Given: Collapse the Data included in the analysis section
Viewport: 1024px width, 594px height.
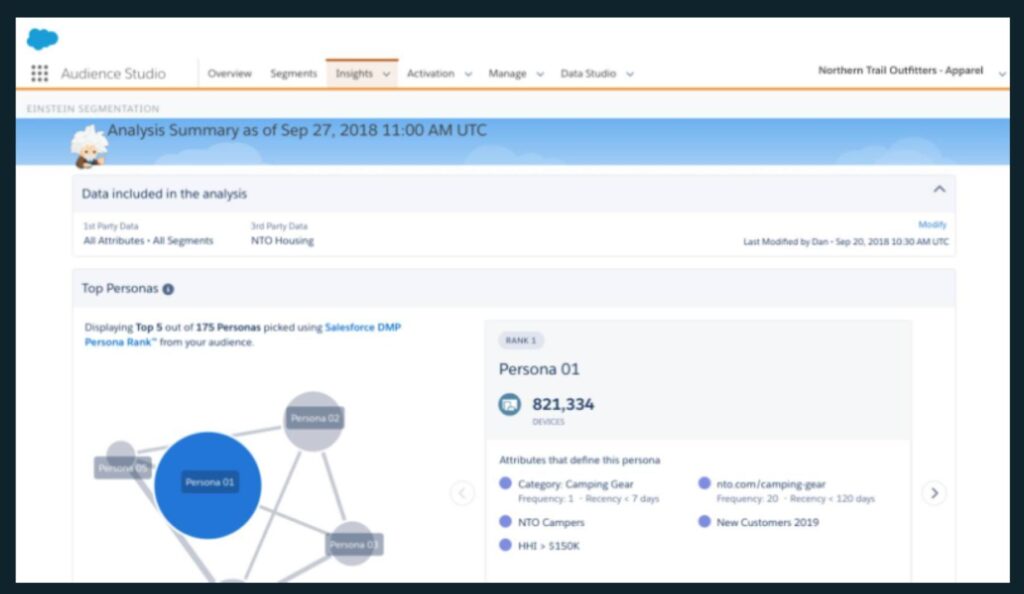Looking at the screenshot, I should pos(939,189).
